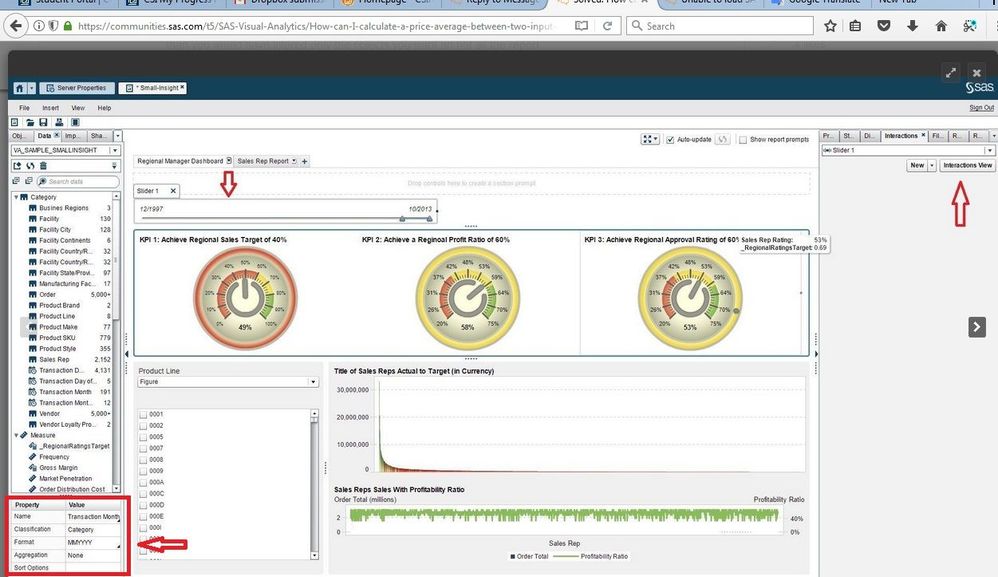
Task: Click the Remove data source trash icon
Action: click(x=43, y=165)
